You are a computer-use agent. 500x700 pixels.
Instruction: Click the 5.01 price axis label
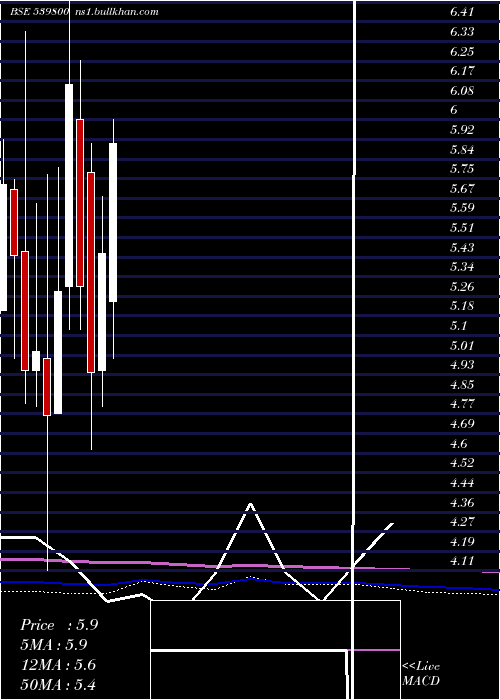[x=462, y=345]
